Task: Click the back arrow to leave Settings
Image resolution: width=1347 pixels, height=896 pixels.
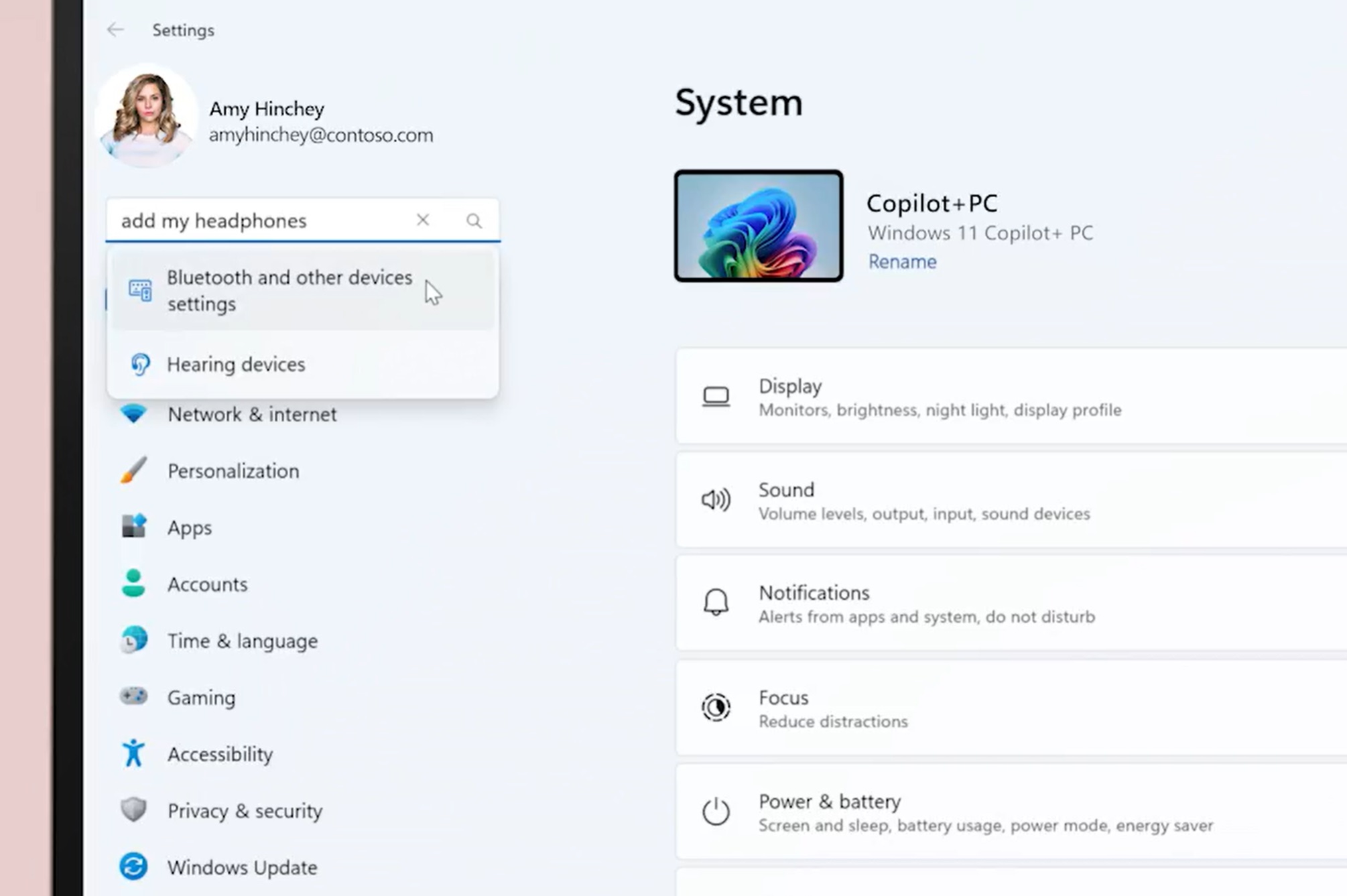Action: tap(115, 29)
